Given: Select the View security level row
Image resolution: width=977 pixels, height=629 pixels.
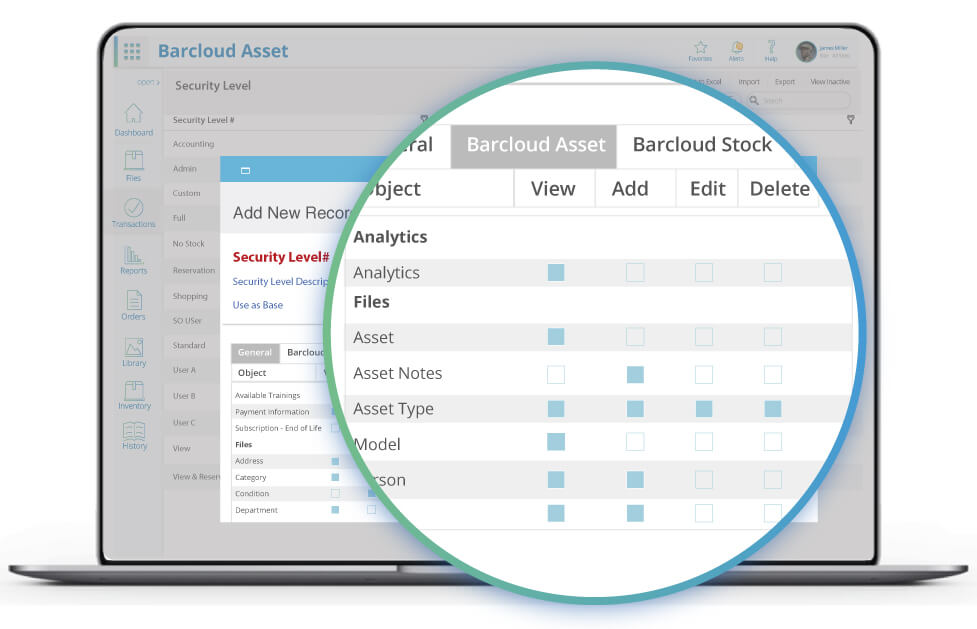Looking at the screenshot, I should 192,448.
